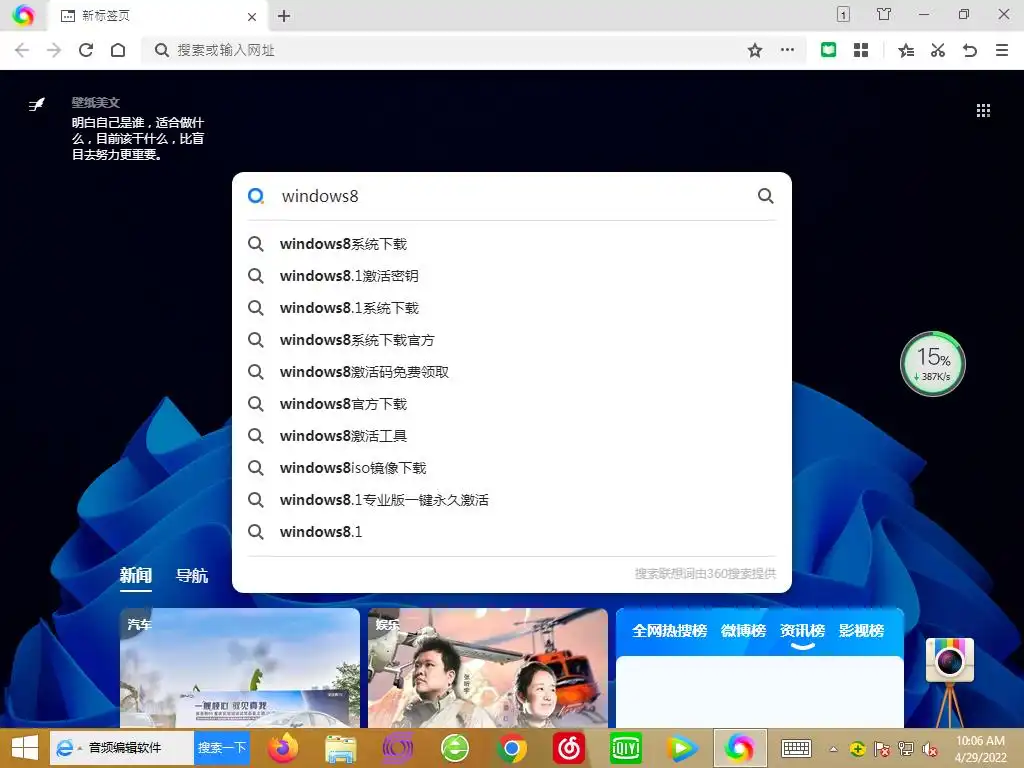Click the 15% download speed ball

click(933, 364)
